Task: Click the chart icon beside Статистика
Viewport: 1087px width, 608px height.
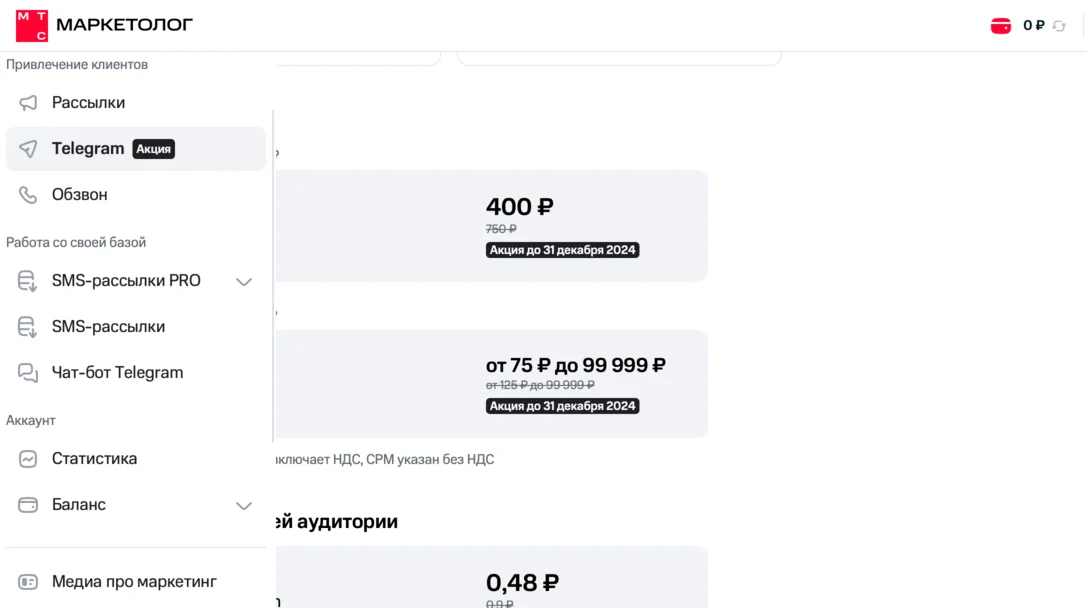Action: point(28,459)
